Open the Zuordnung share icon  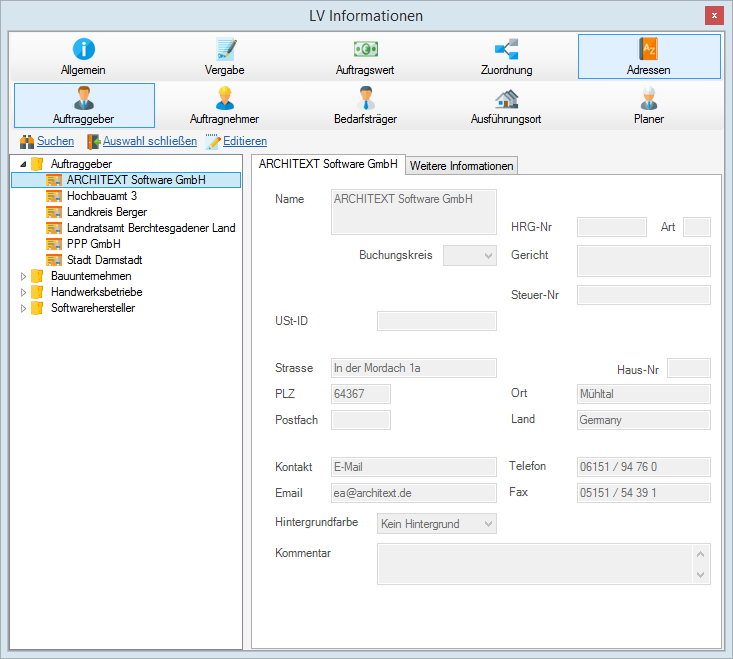point(507,49)
